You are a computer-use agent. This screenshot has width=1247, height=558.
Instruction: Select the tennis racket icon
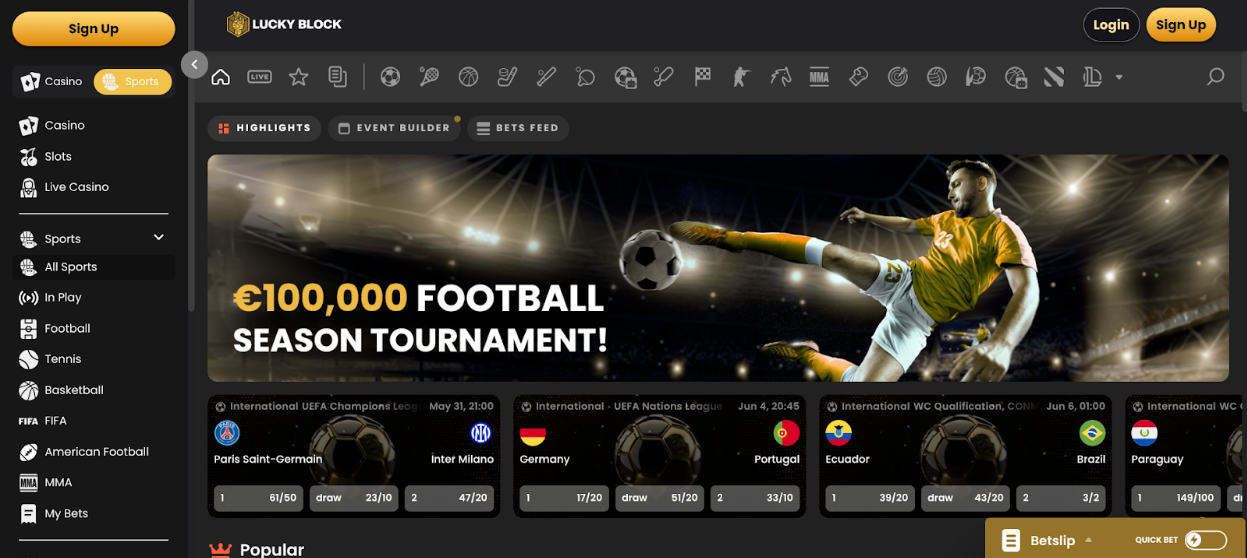429,77
